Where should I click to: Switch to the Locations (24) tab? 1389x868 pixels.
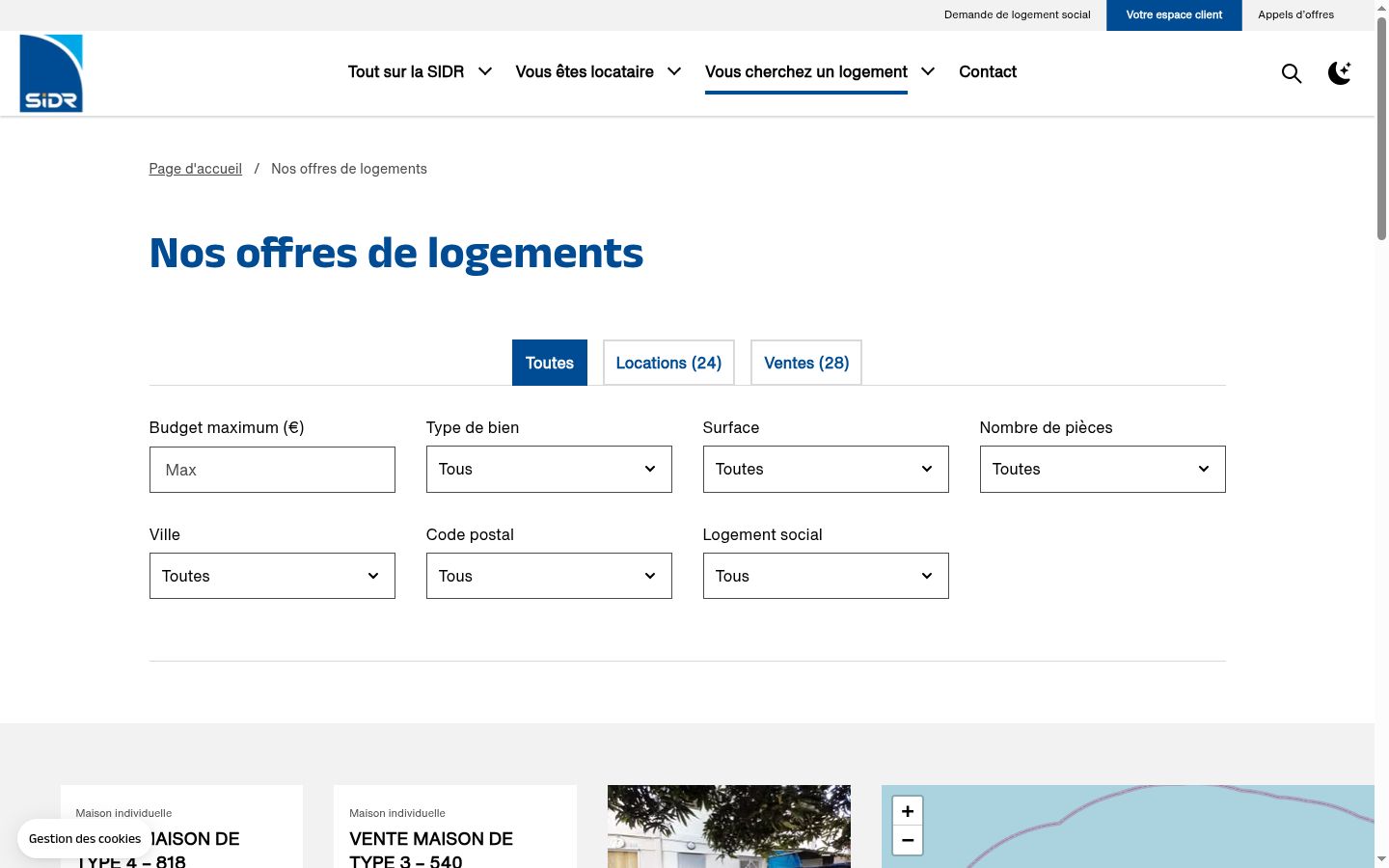click(668, 363)
